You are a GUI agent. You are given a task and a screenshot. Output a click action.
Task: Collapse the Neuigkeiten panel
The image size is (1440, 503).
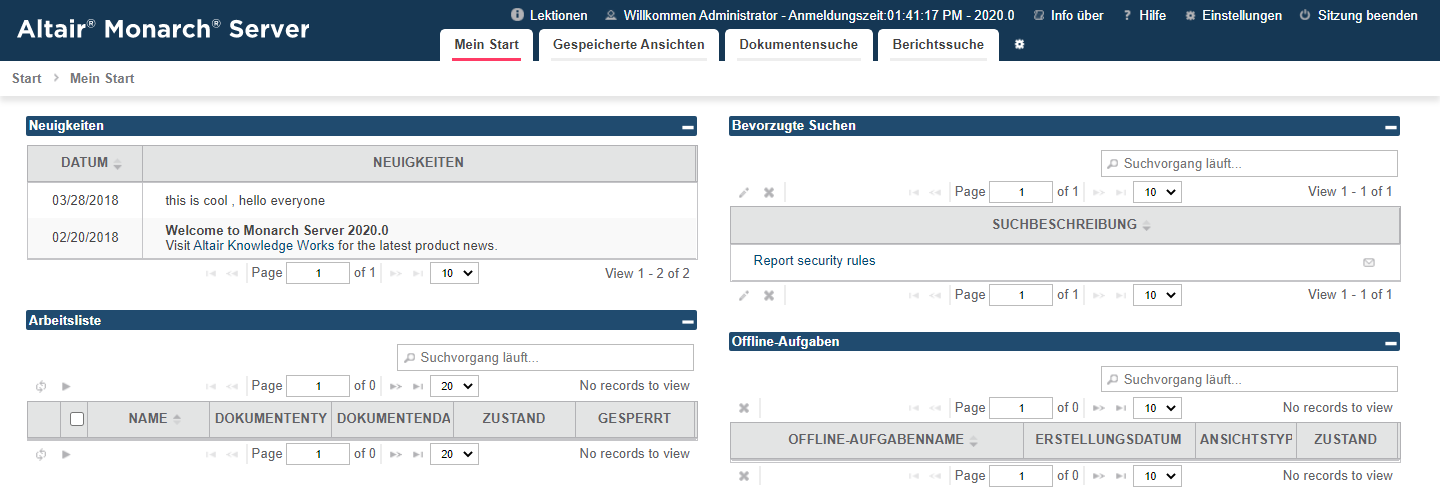[x=687, y=127]
